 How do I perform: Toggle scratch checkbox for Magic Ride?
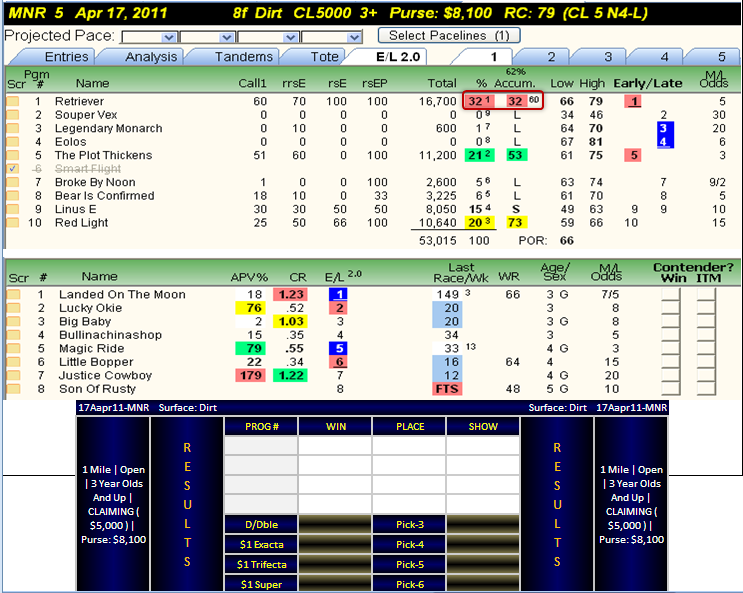coord(14,348)
